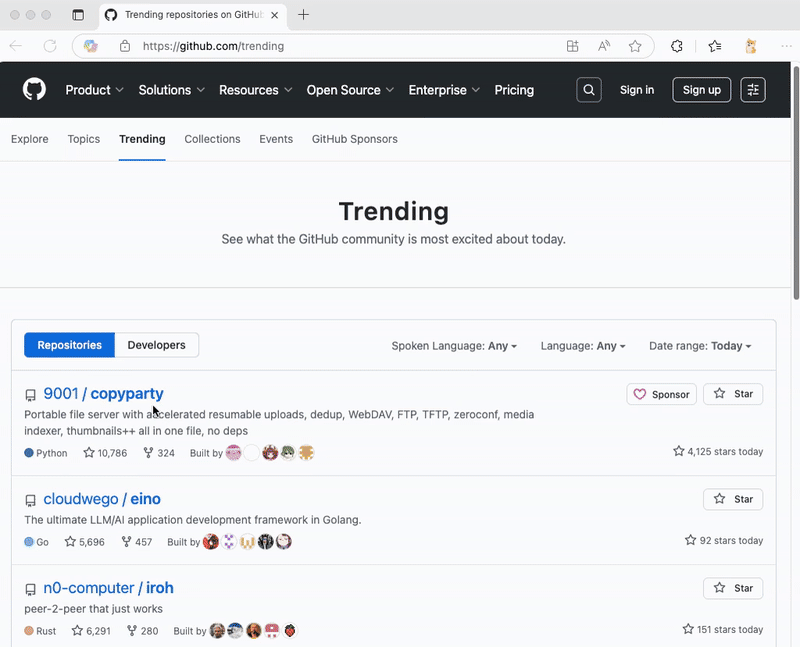Reload the page with refresh icon

(x=50, y=46)
